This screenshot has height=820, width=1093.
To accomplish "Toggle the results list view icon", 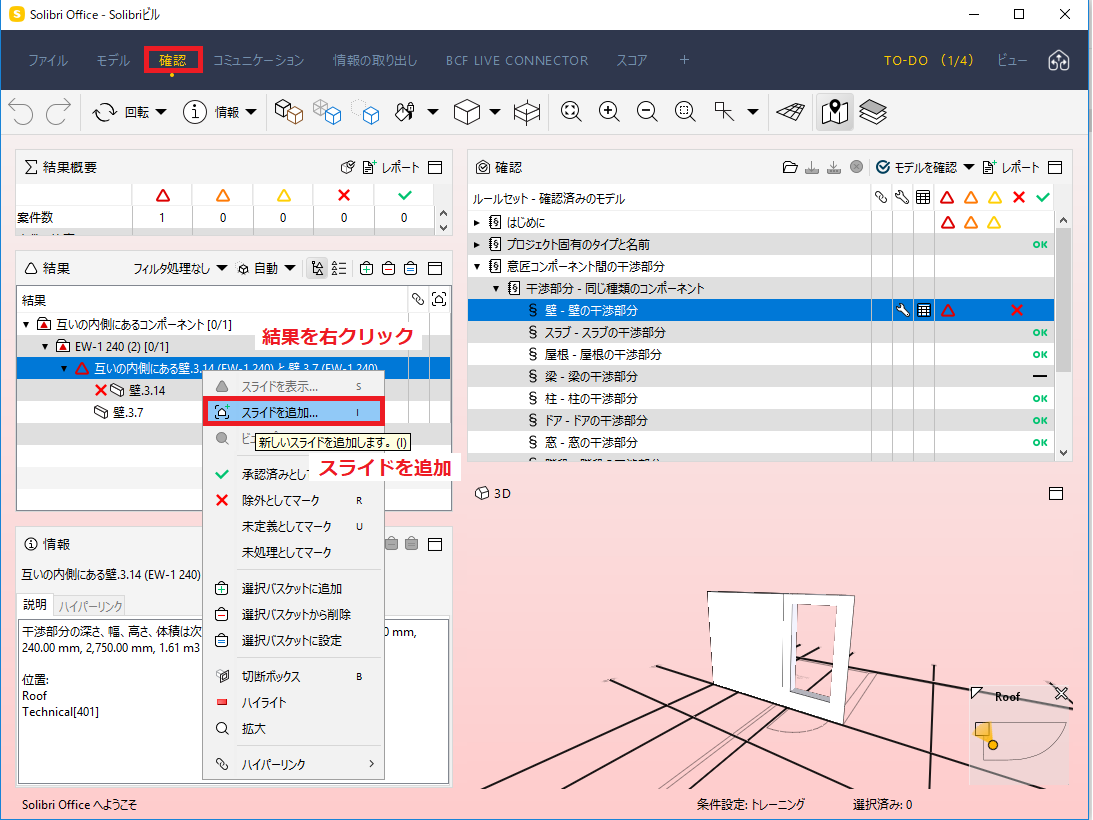I will (339, 268).
